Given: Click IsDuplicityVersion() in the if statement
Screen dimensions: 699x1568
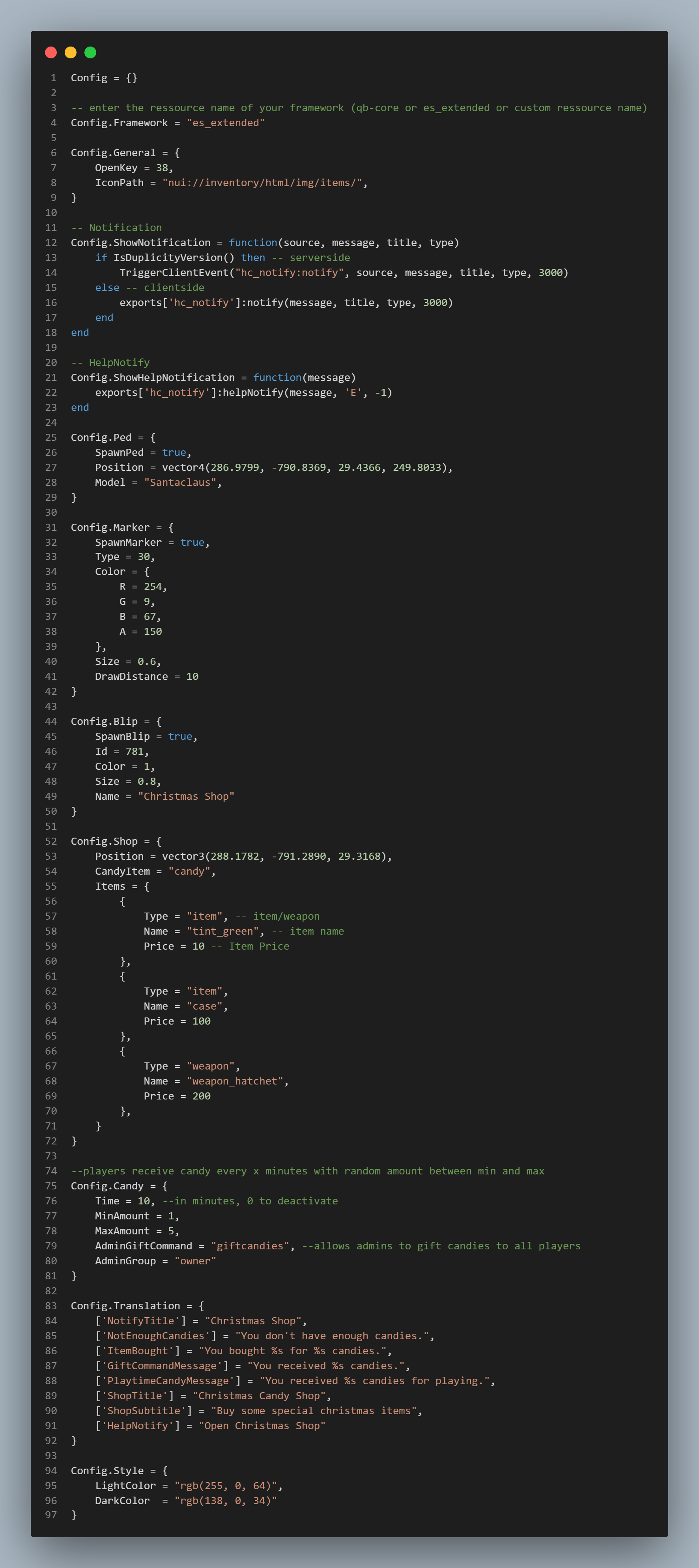Looking at the screenshot, I should point(174,258).
